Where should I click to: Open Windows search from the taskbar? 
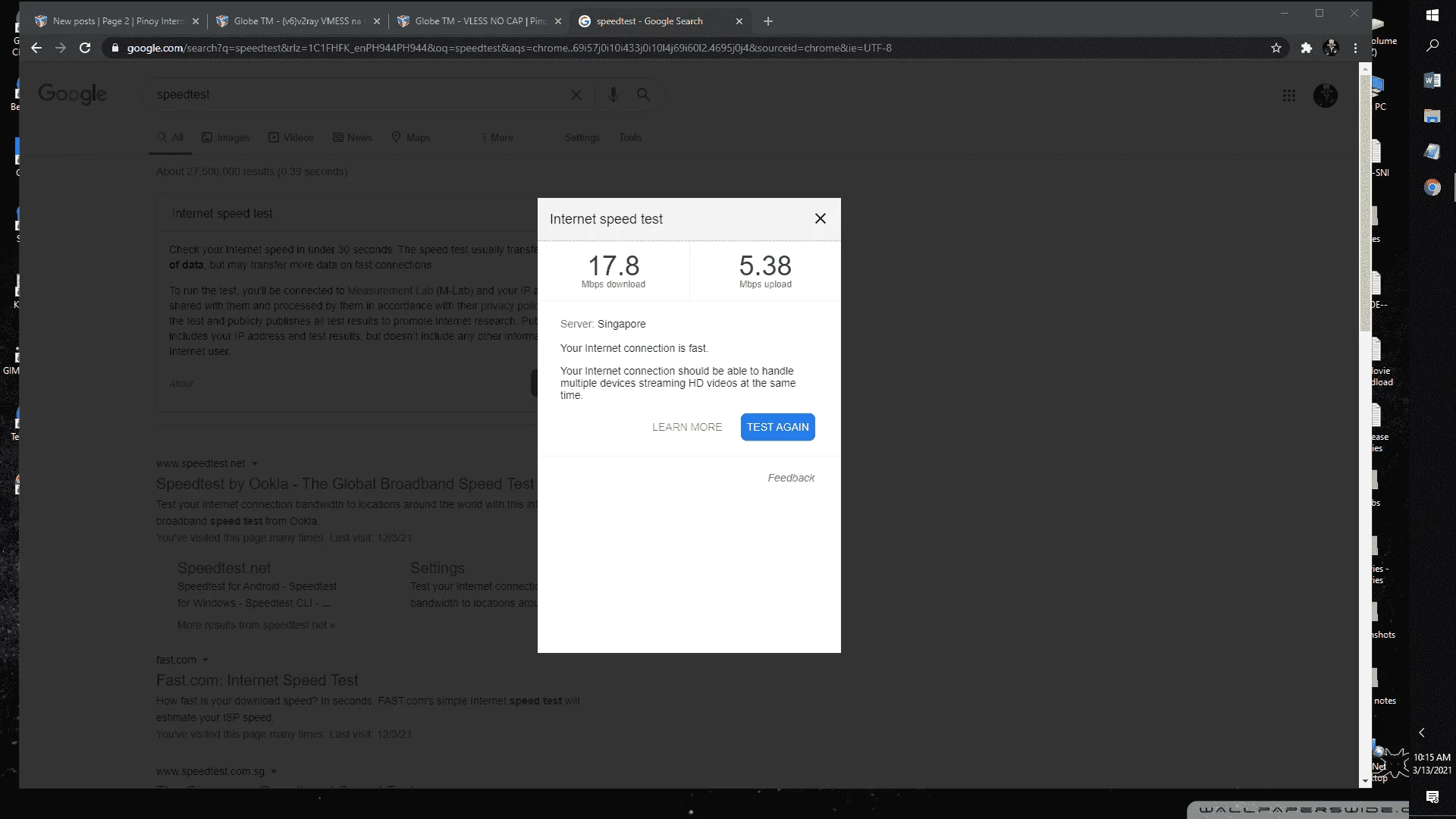click(1432, 46)
